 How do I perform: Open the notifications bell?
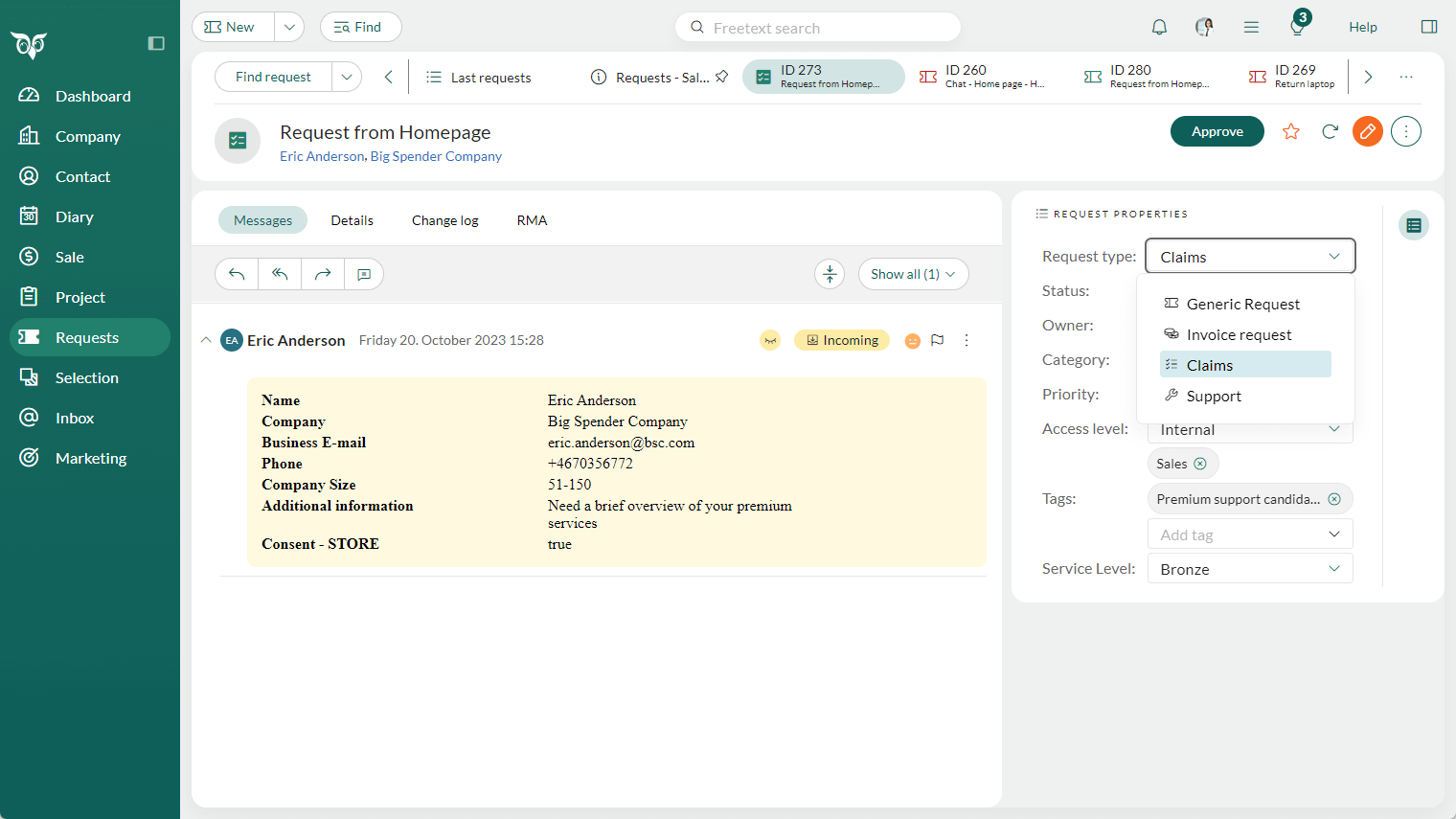(x=1159, y=26)
